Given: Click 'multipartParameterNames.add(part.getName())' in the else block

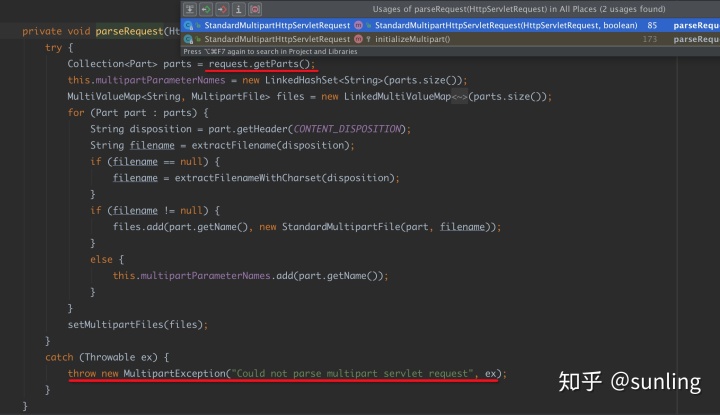Looking at the screenshot, I should click(262, 275).
